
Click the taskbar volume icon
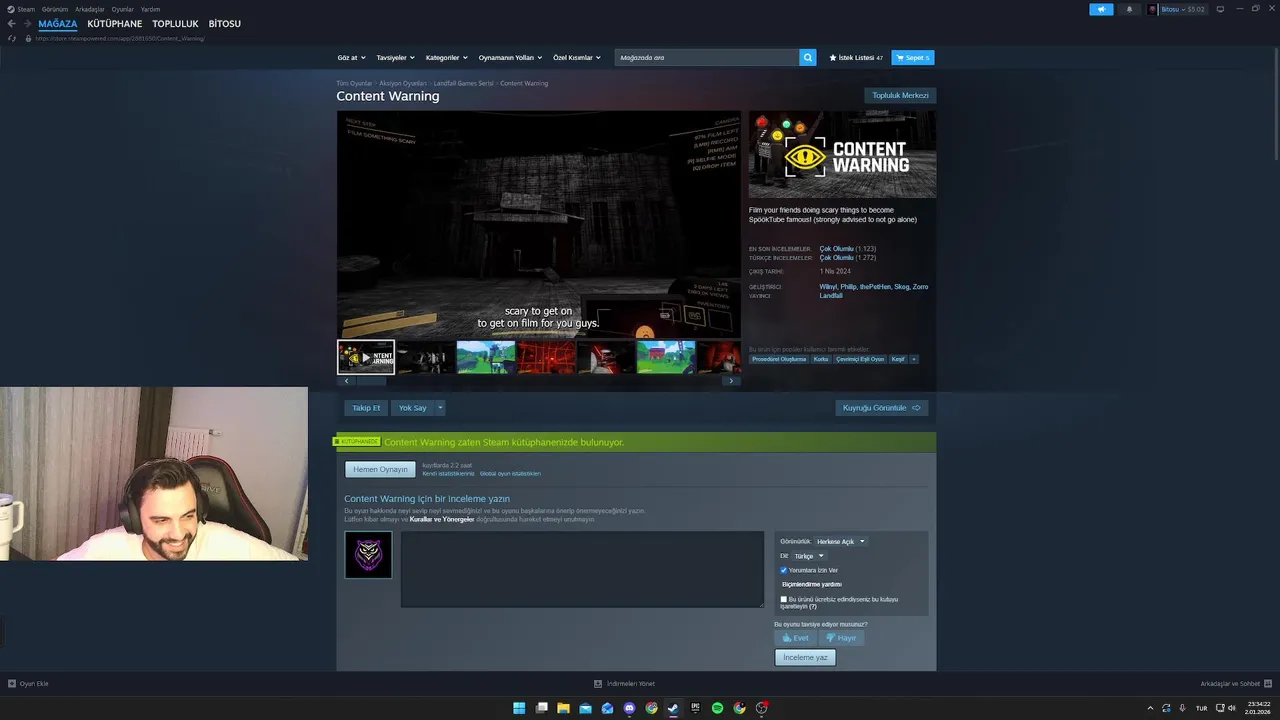[1231, 708]
